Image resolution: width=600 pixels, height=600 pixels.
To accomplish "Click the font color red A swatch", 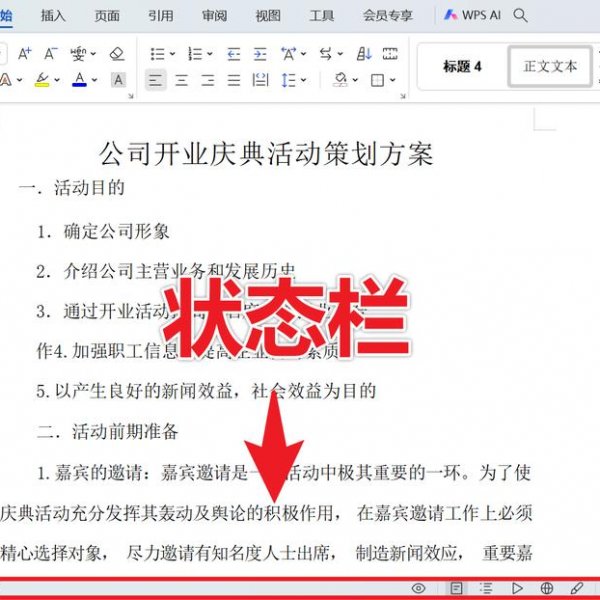I will (x=79, y=80).
